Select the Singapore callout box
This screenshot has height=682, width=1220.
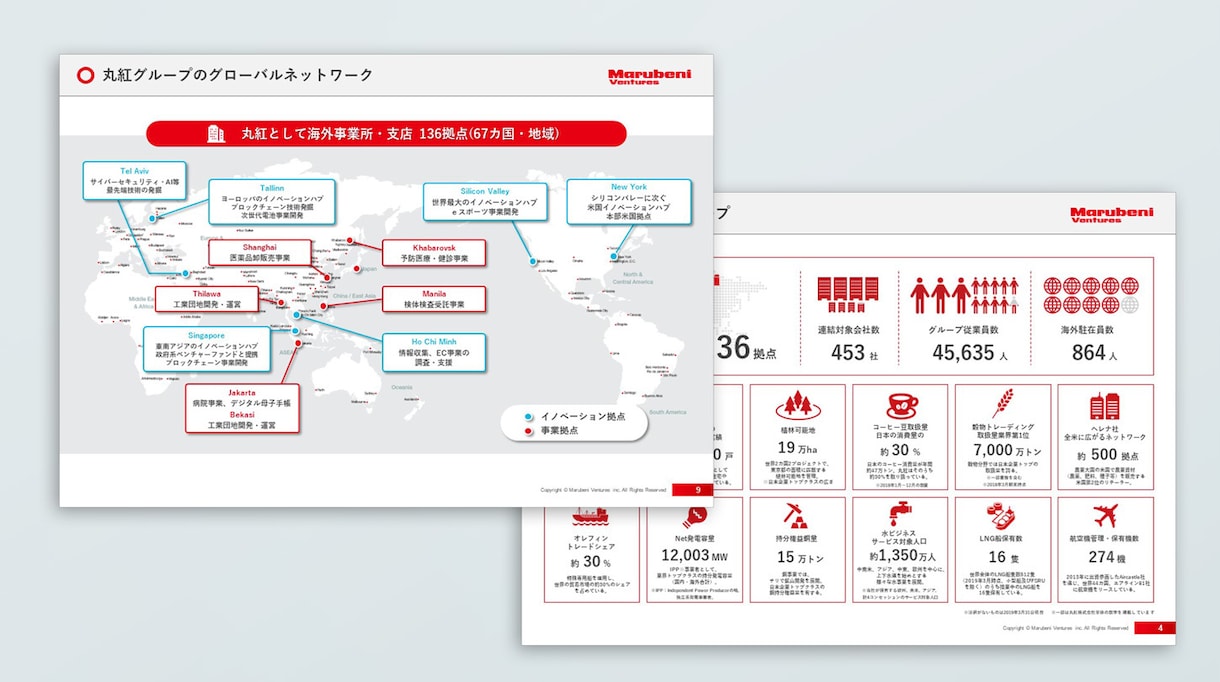tap(206, 350)
